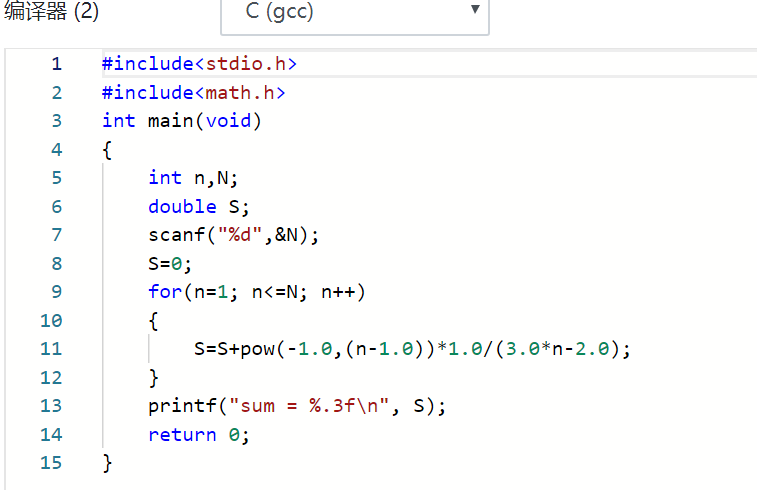The width and height of the screenshot is (757, 490).
Task: Click the compiler dropdown arrow
Action: pos(475,9)
